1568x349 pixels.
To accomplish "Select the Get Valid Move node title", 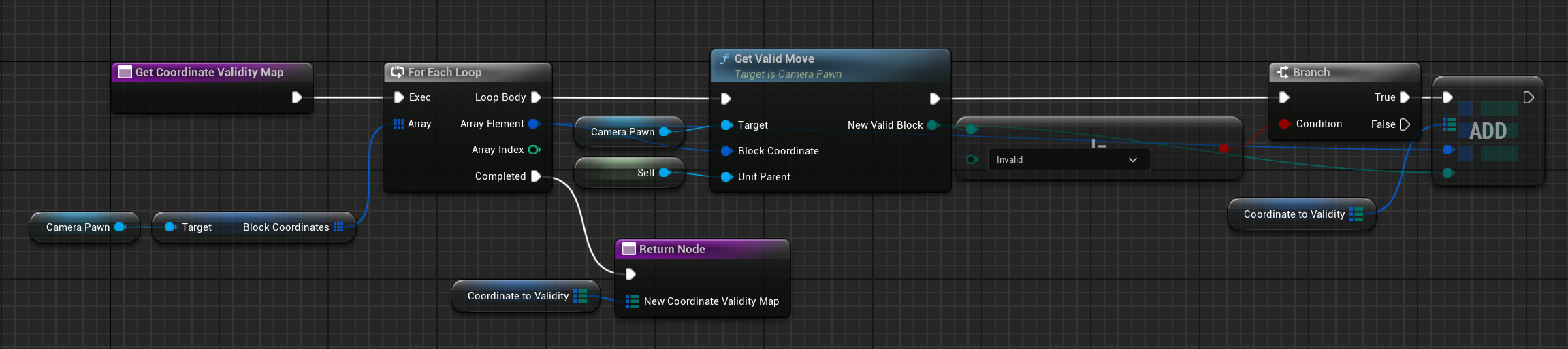I will [774, 59].
